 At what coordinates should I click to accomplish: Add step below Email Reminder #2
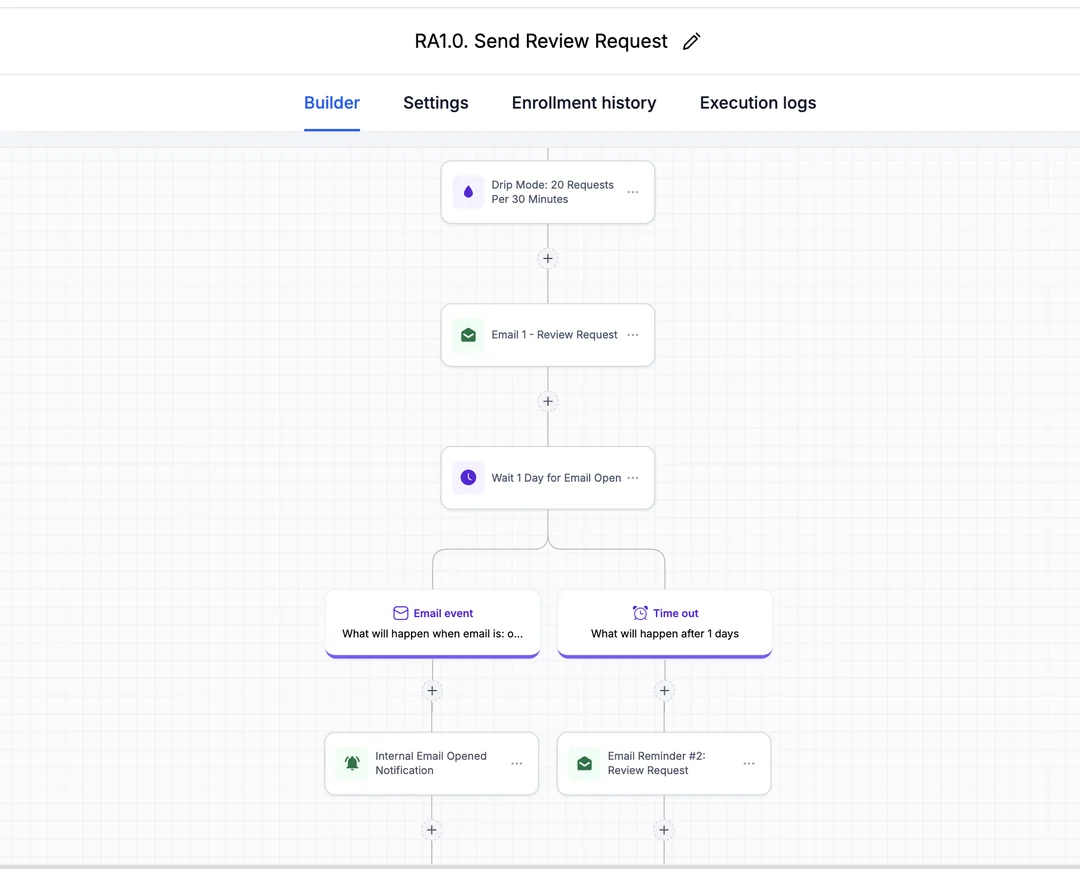point(664,830)
